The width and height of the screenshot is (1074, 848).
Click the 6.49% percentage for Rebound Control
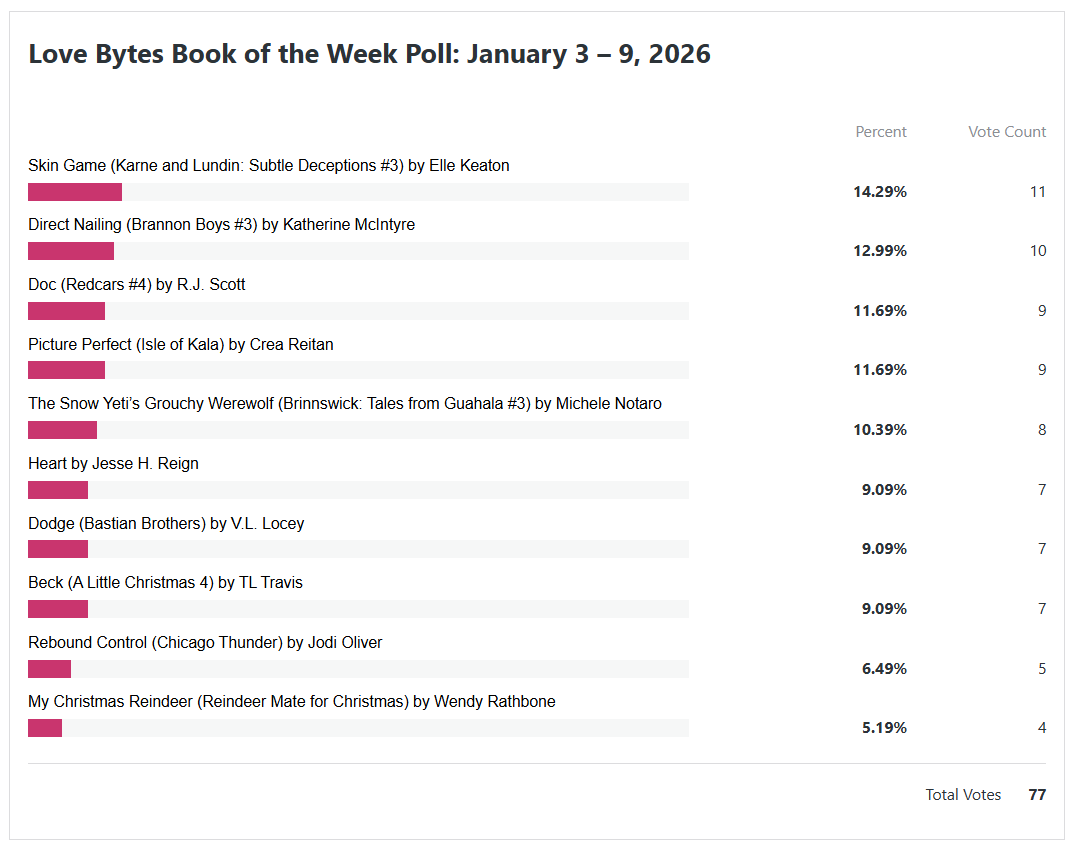pos(884,669)
